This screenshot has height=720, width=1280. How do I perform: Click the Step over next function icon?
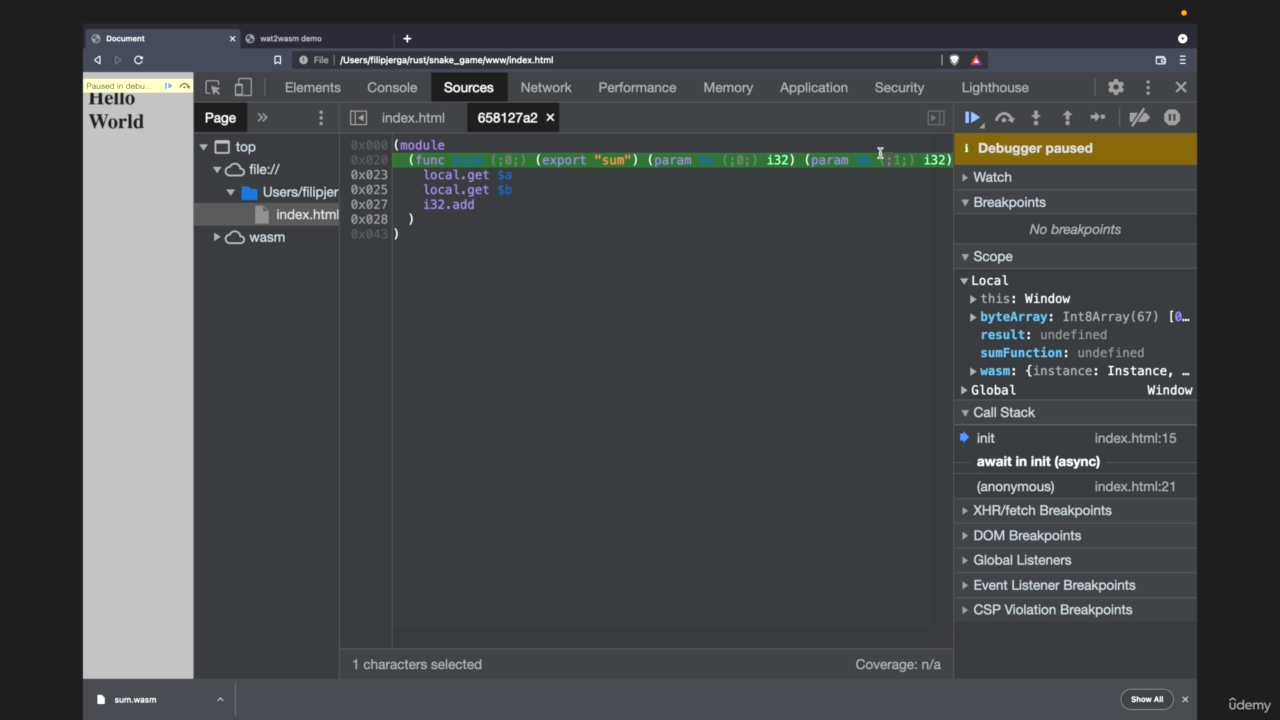click(1004, 118)
